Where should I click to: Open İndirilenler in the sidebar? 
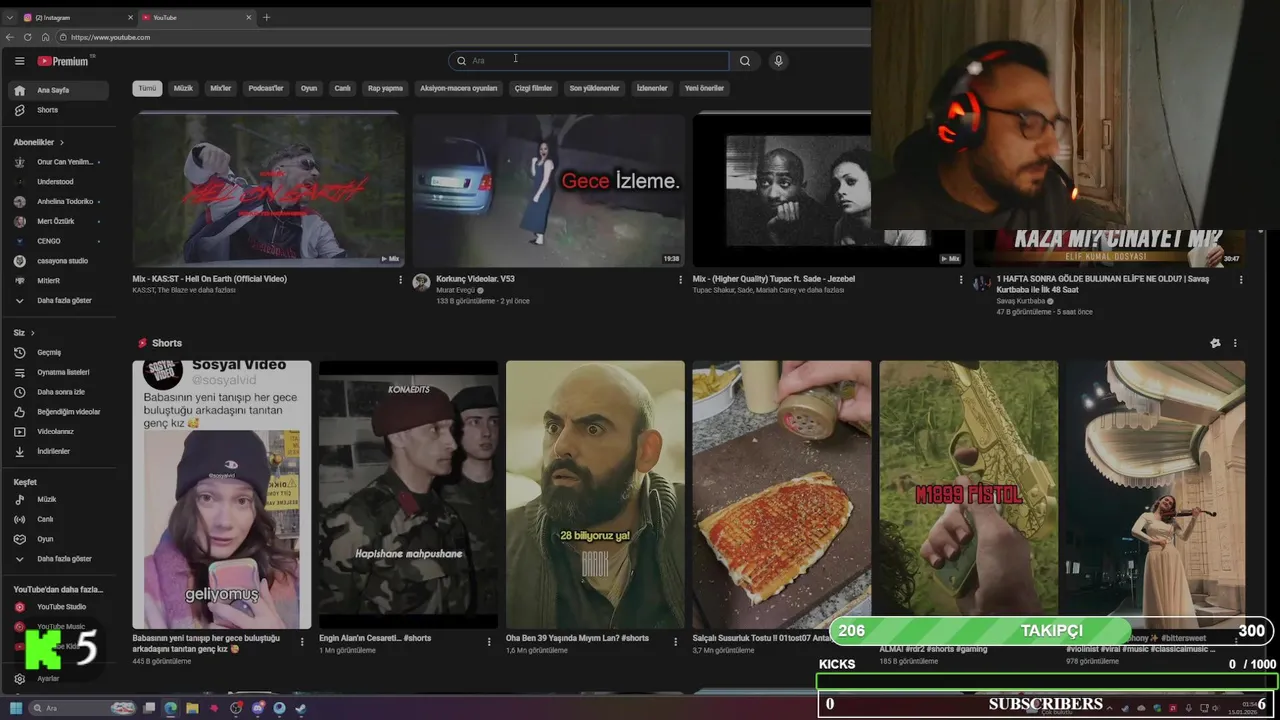[x=58, y=451]
